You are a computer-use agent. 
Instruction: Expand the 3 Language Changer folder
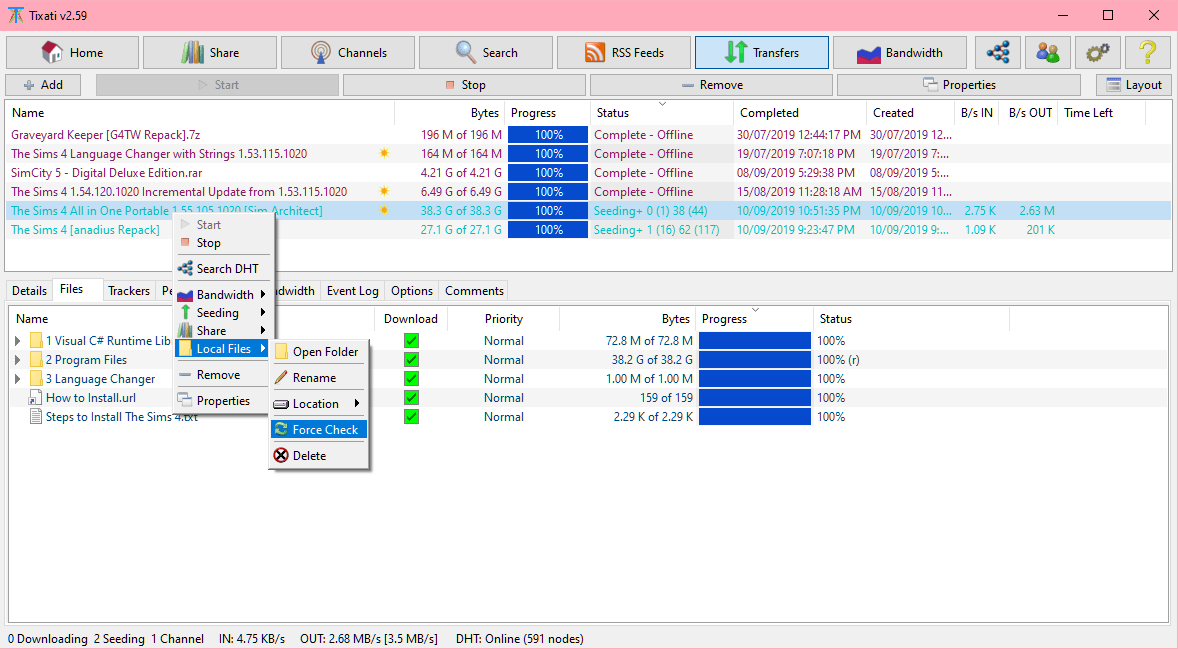click(x=18, y=379)
